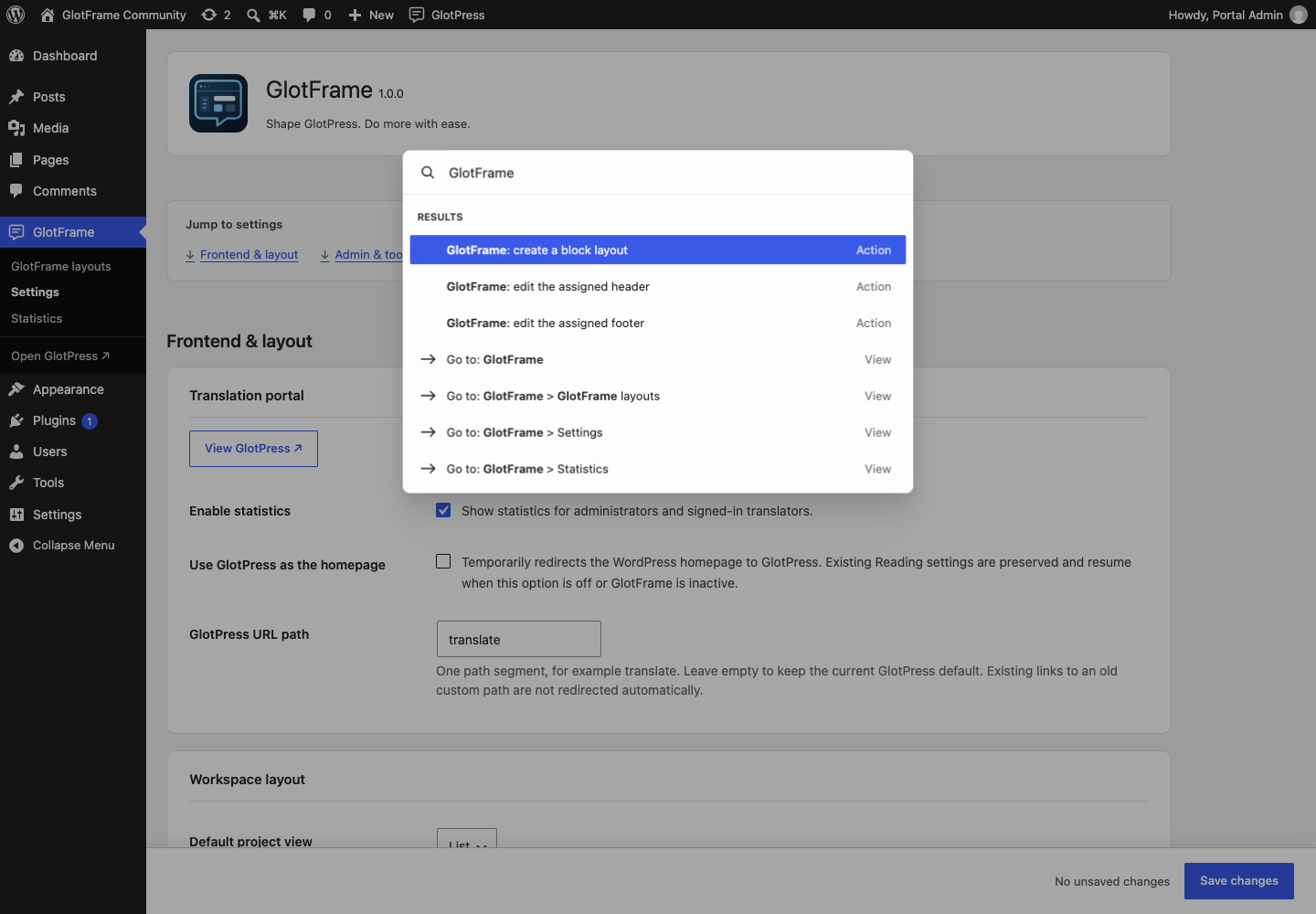Open Statistics submenu item in the sidebar
Screen dimensions: 1316x914
(x=37, y=318)
